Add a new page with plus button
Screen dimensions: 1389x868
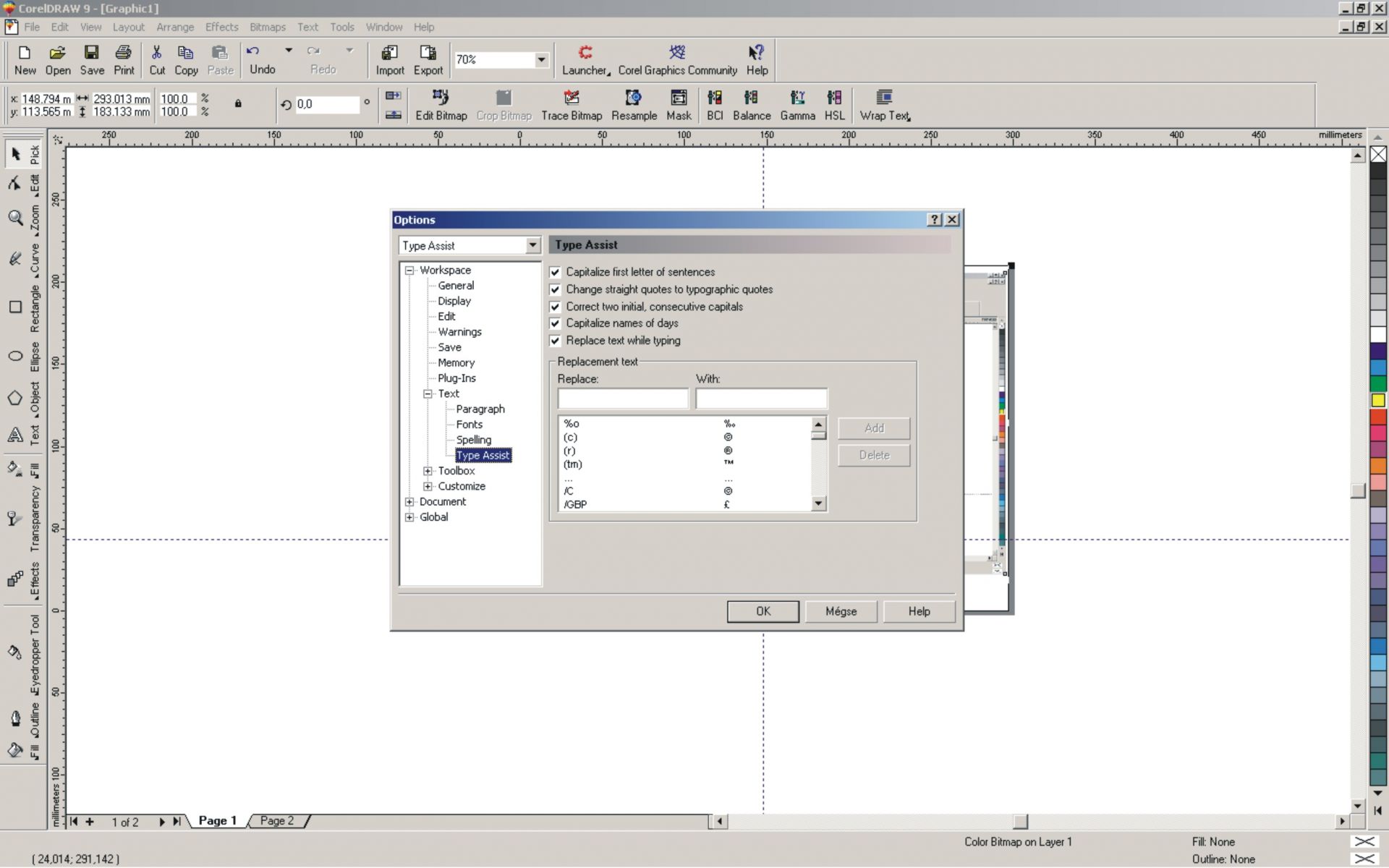point(90,821)
